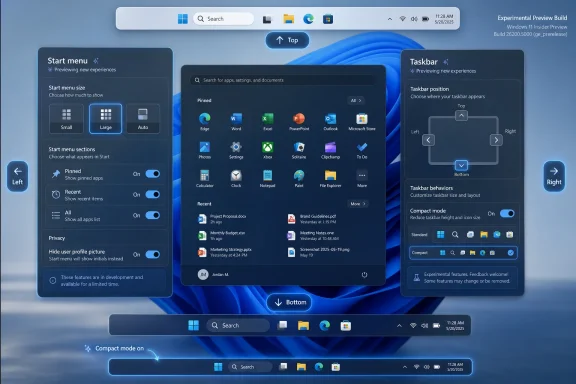Viewport: 576px width, 384px height.
Task: Toggle the Recent section switch
Action: pos(153,194)
